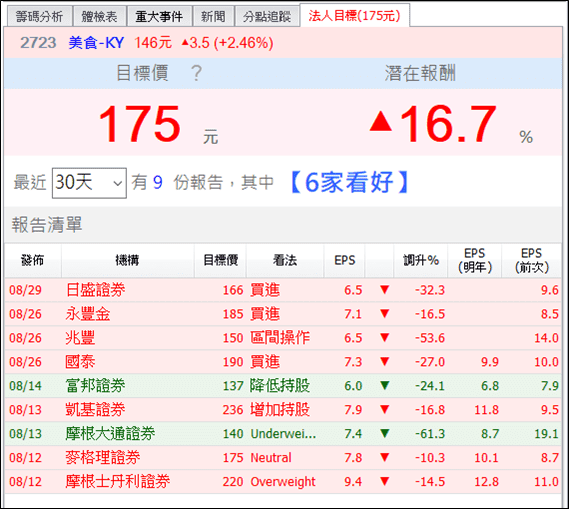
Task: Select the 國泰 institution name
Action: [80, 362]
